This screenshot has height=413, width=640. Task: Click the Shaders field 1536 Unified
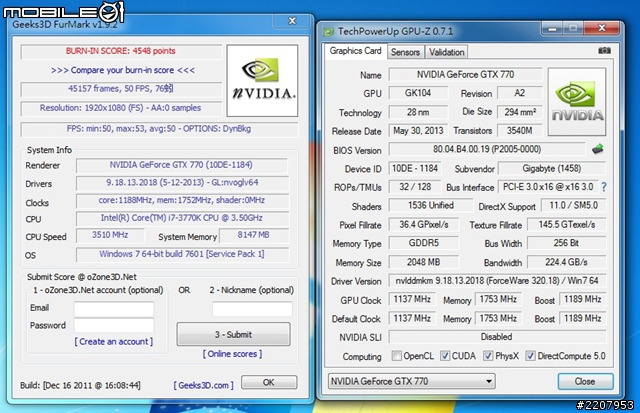click(431, 206)
